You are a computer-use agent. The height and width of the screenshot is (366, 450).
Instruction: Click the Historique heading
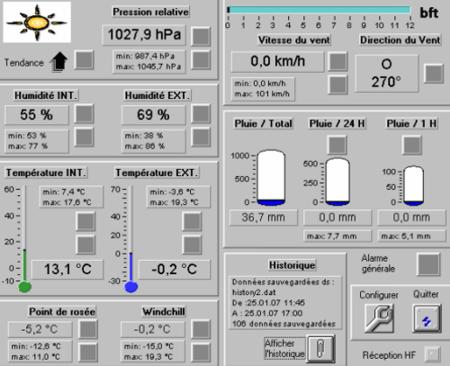[292, 265]
